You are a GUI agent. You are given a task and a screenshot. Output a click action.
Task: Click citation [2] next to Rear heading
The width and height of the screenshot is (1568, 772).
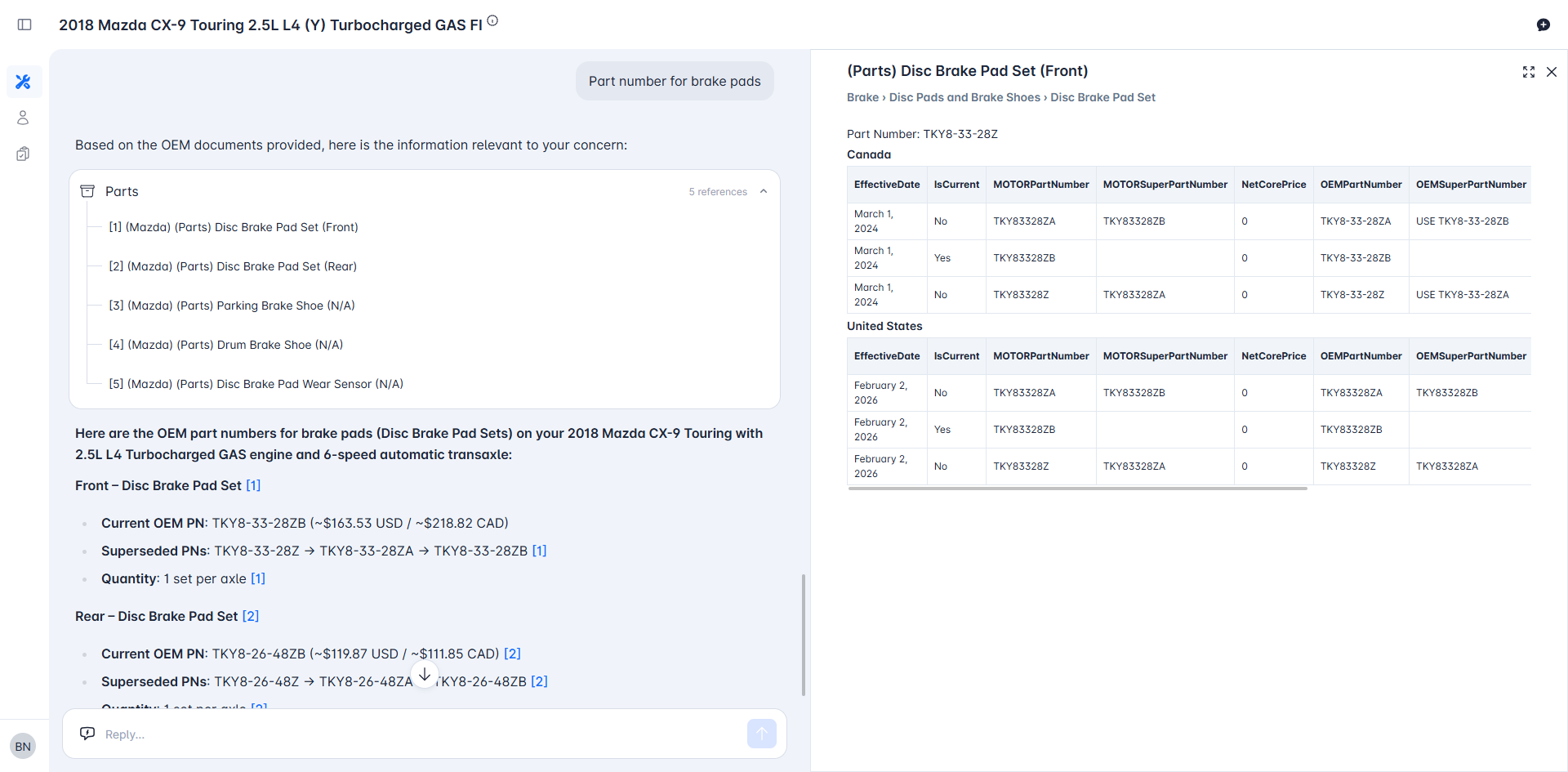(x=251, y=616)
